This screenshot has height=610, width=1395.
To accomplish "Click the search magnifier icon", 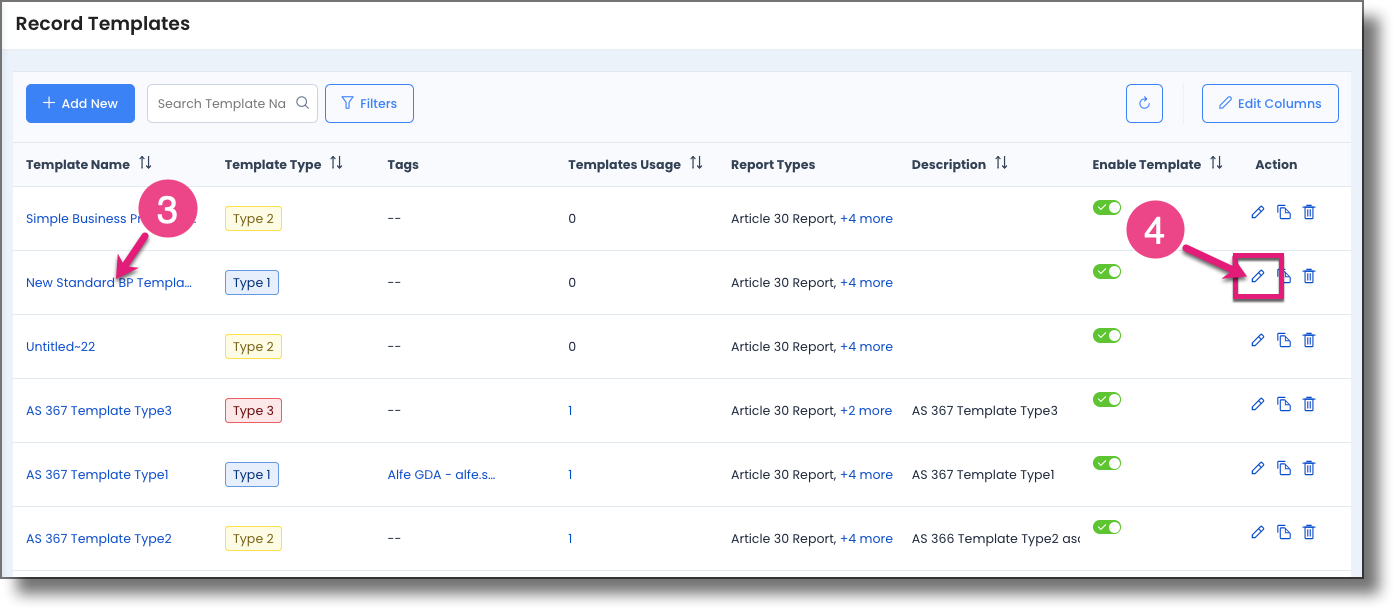I will point(303,103).
